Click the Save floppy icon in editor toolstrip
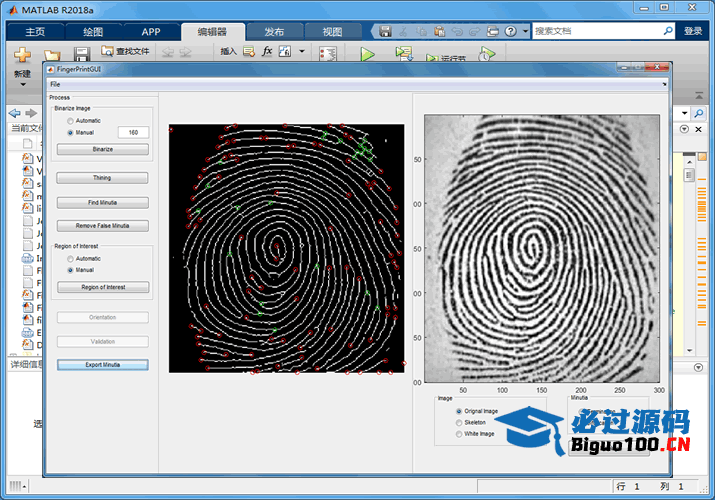The height and width of the screenshot is (500, 715). click(81, 55)
